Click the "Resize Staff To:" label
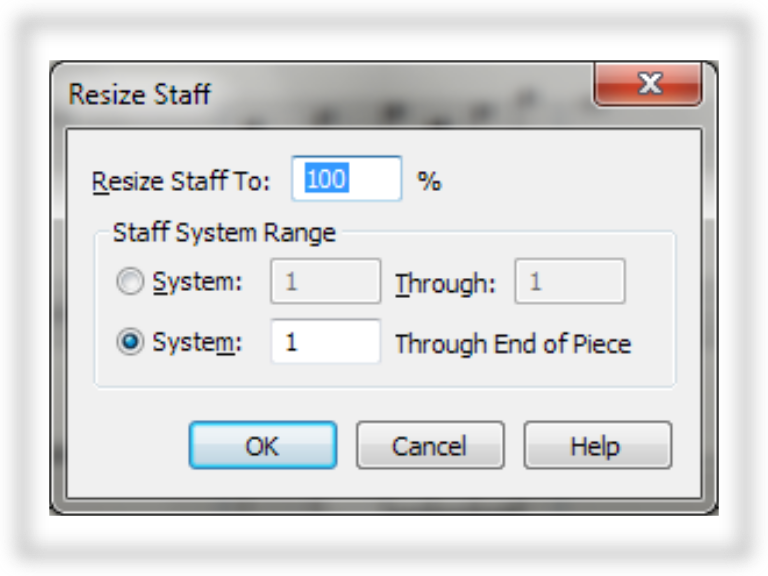768x576 pixels. pos(181,182)
